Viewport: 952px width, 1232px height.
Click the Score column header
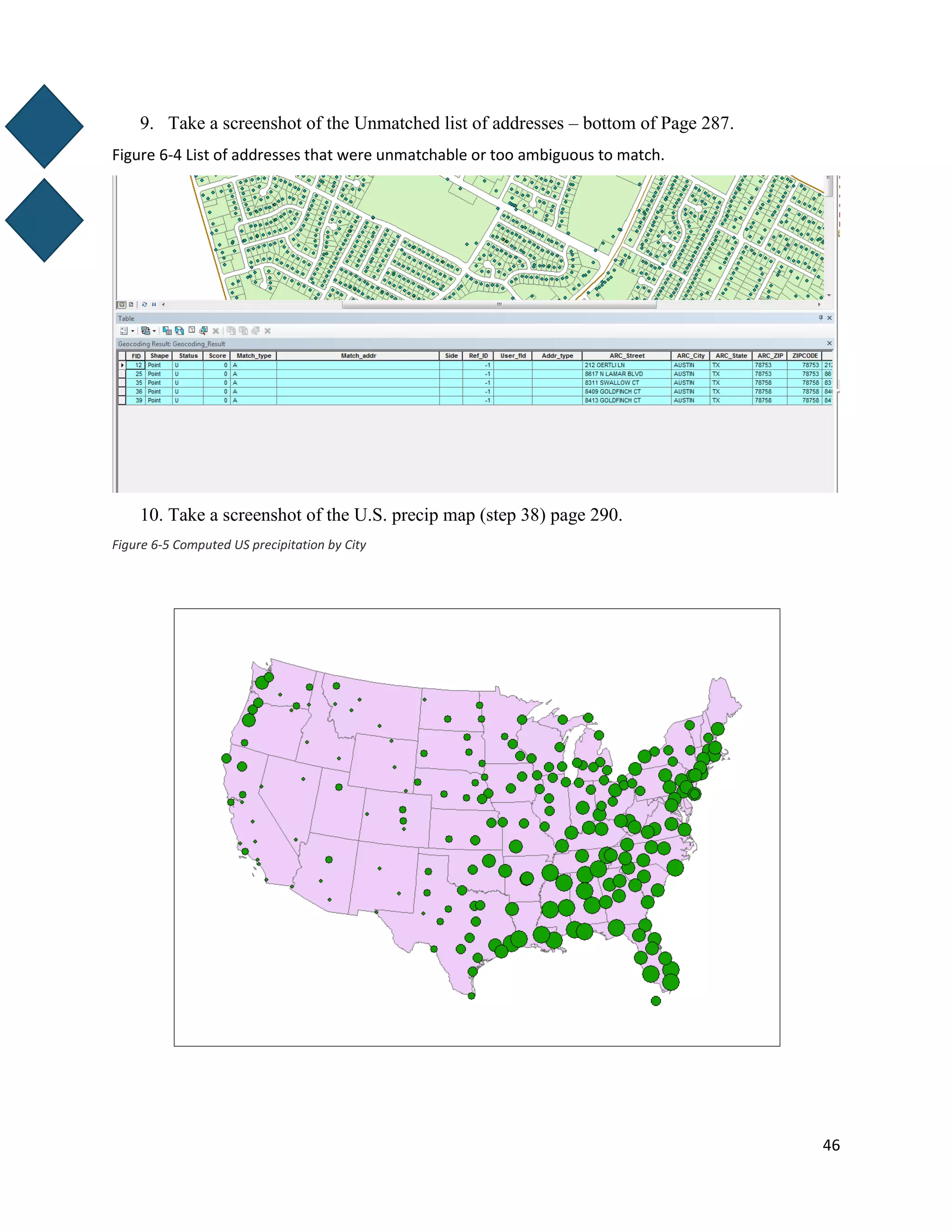click(217, 357)
